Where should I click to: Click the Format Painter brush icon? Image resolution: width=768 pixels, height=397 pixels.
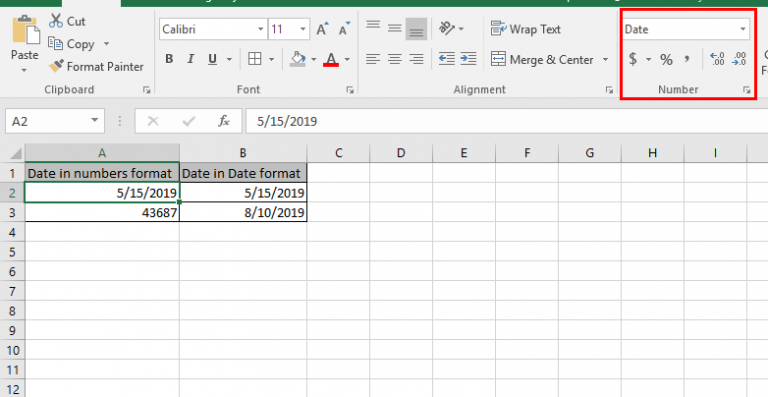56,66
